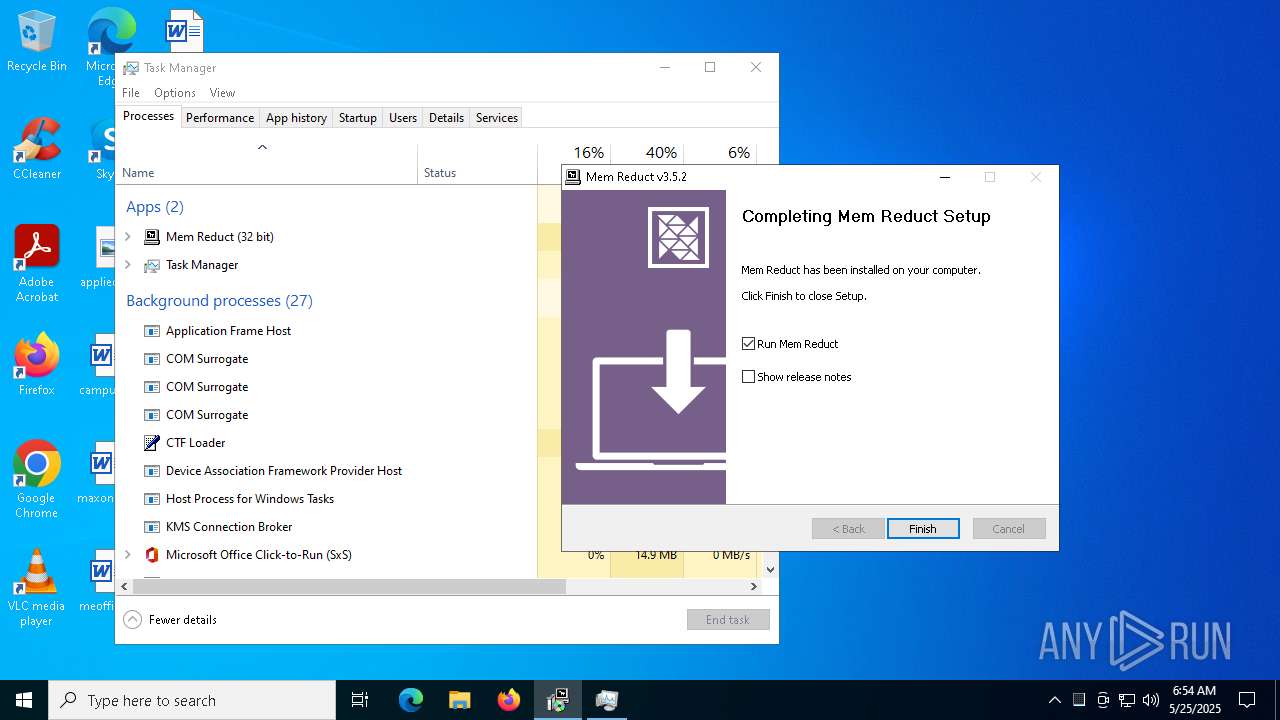
Task: Click horizontal scrollbar thumb in Task Manager
Action: (349, 587)
